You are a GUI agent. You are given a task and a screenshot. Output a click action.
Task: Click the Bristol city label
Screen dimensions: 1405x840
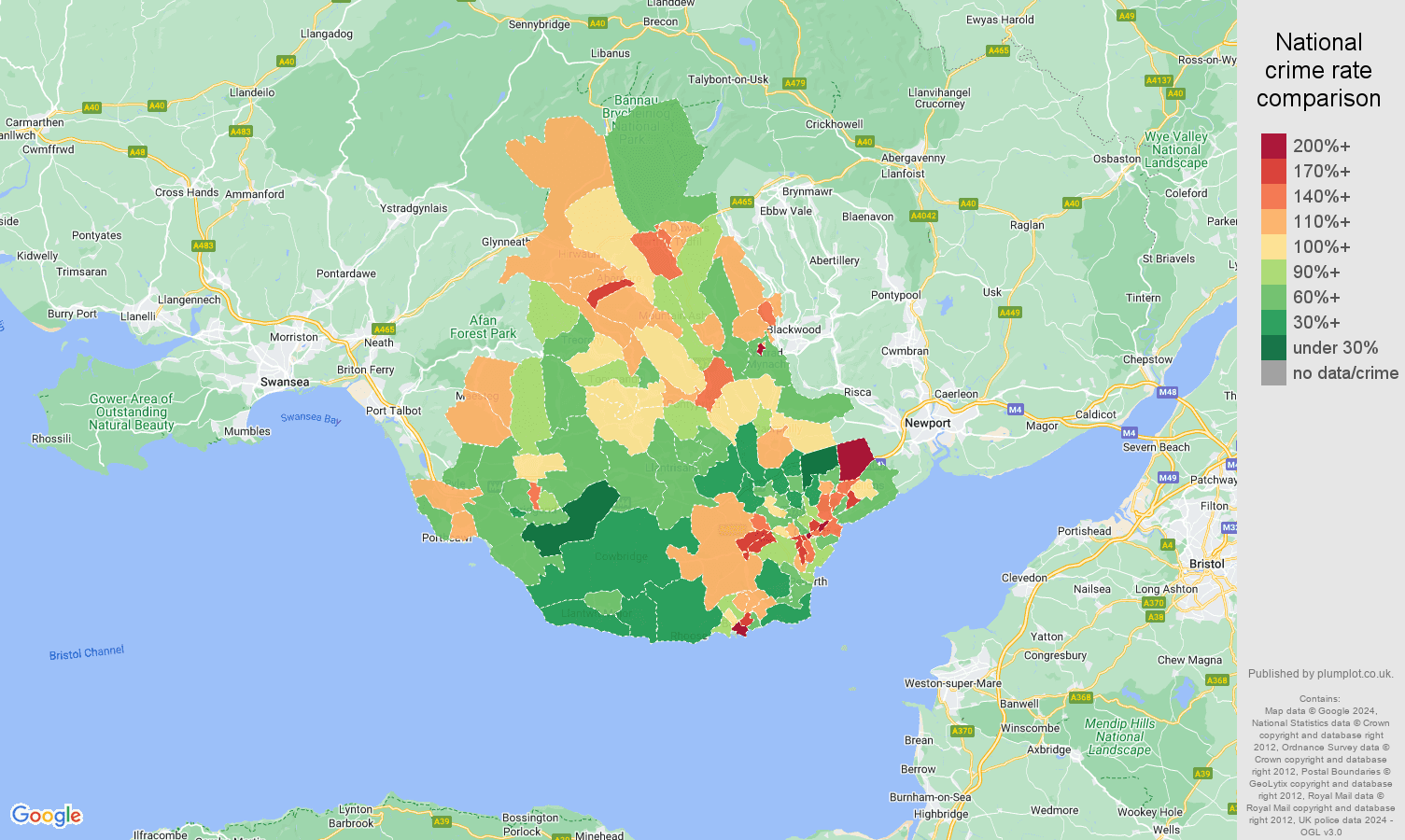click(x=1207, y=564)
